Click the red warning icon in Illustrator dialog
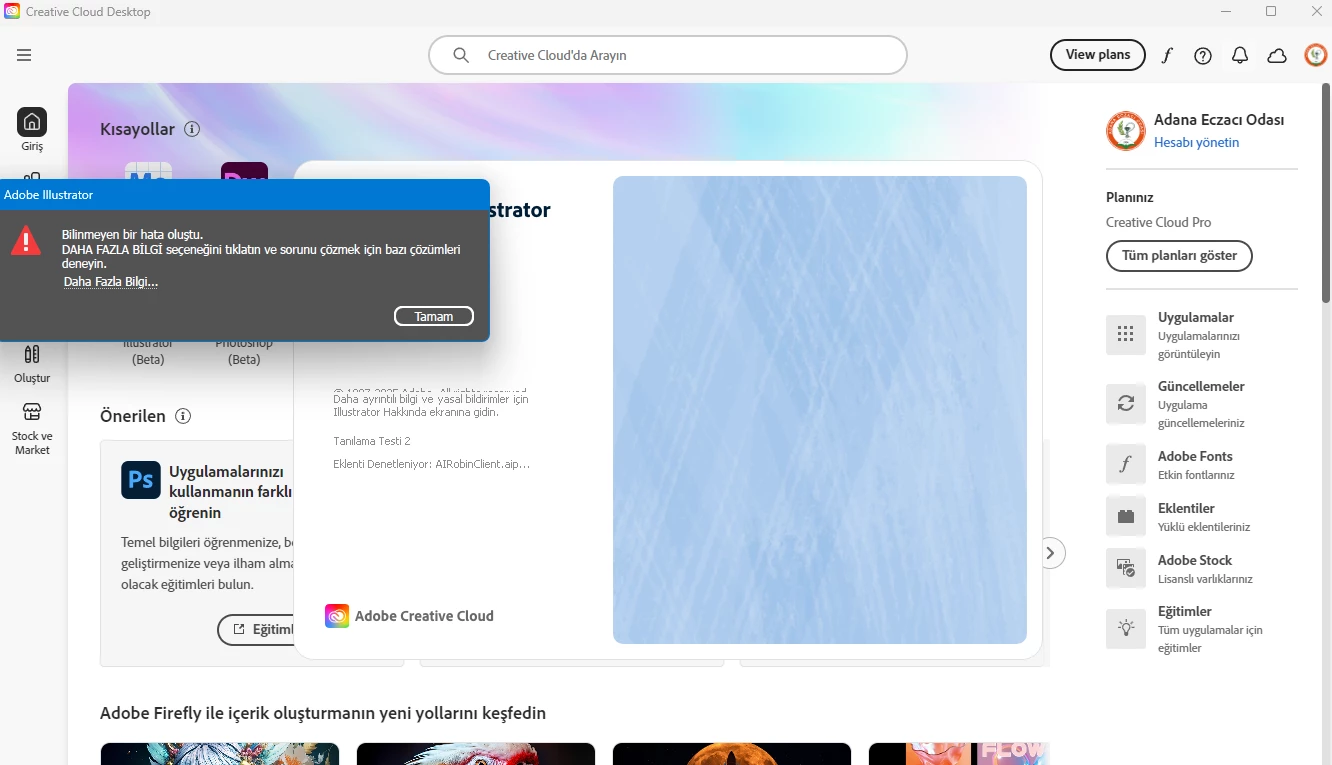 coord(26,240)
